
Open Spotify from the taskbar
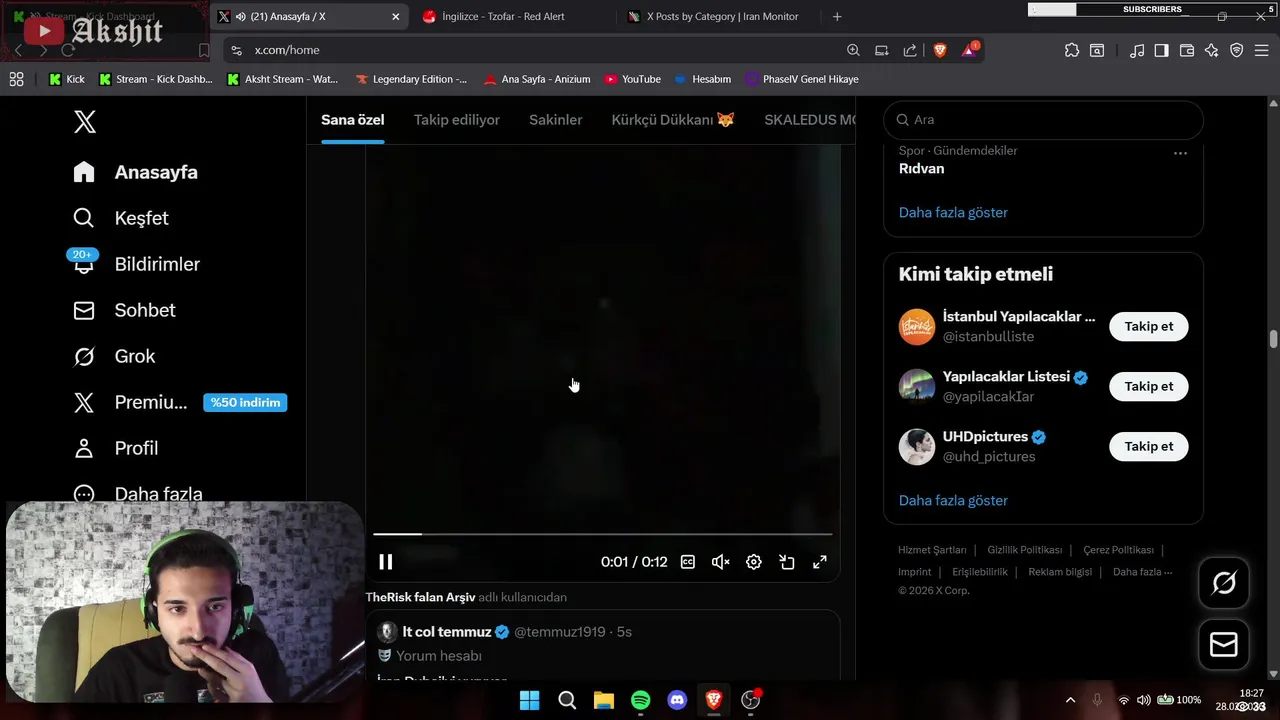pyautogui.click(x=641, y=700)
